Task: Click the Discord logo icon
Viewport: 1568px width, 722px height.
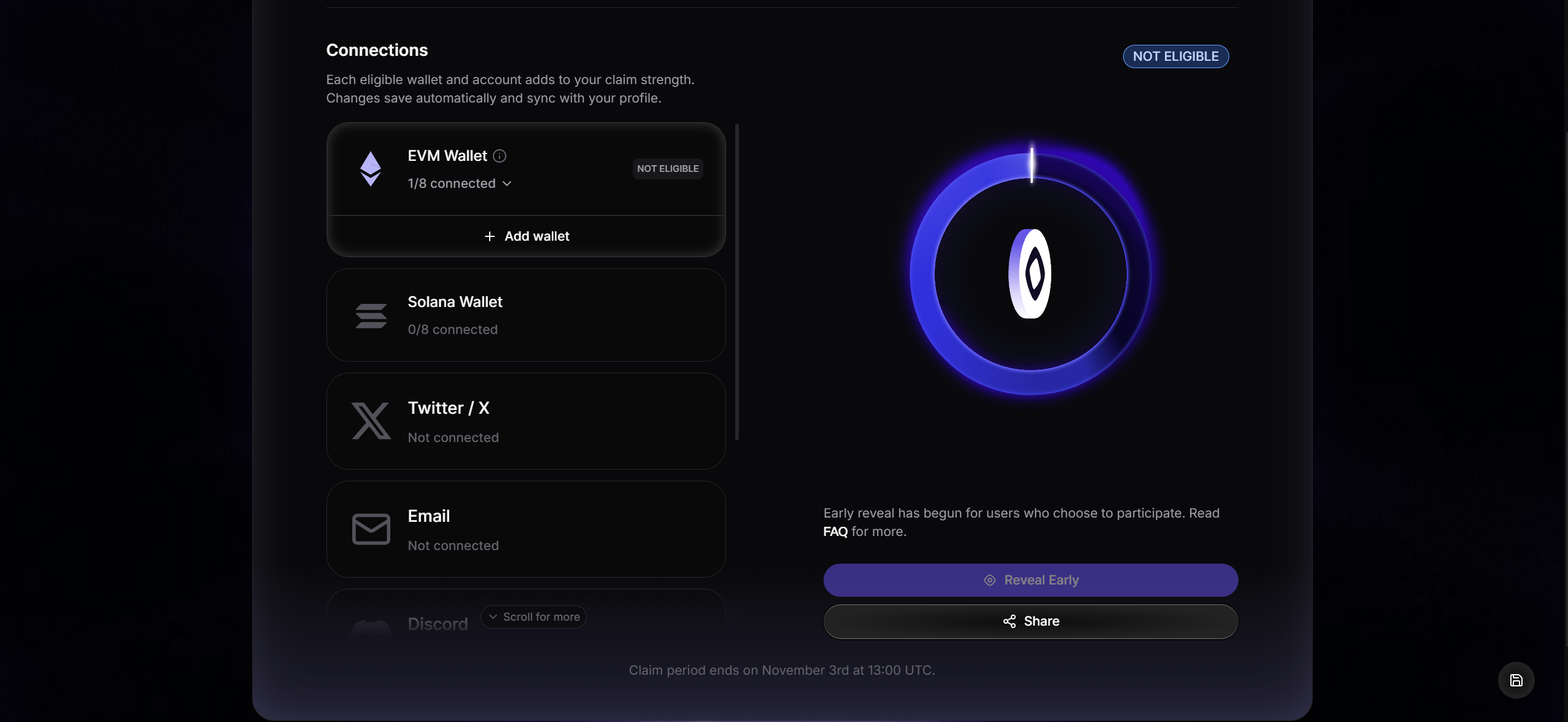Action: tap(371, 629)
